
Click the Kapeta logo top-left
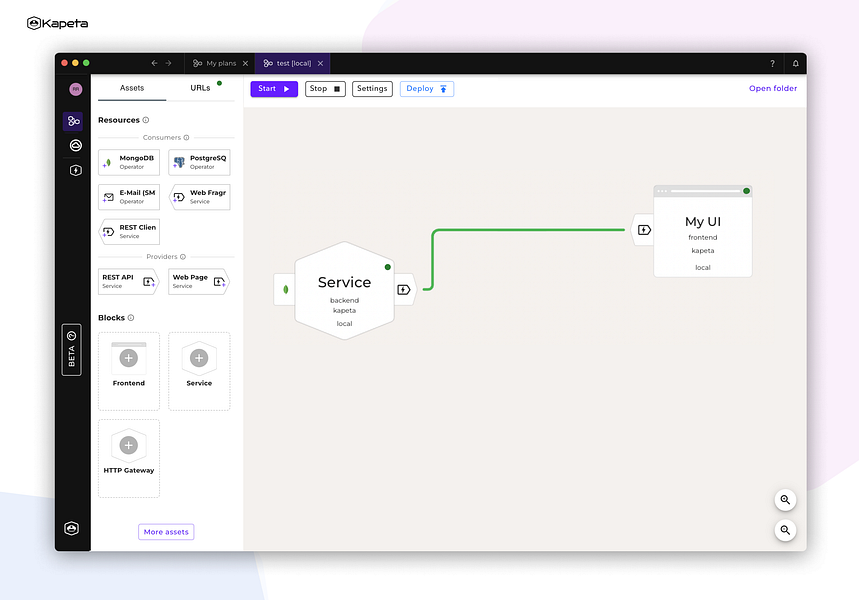(57, 22)
